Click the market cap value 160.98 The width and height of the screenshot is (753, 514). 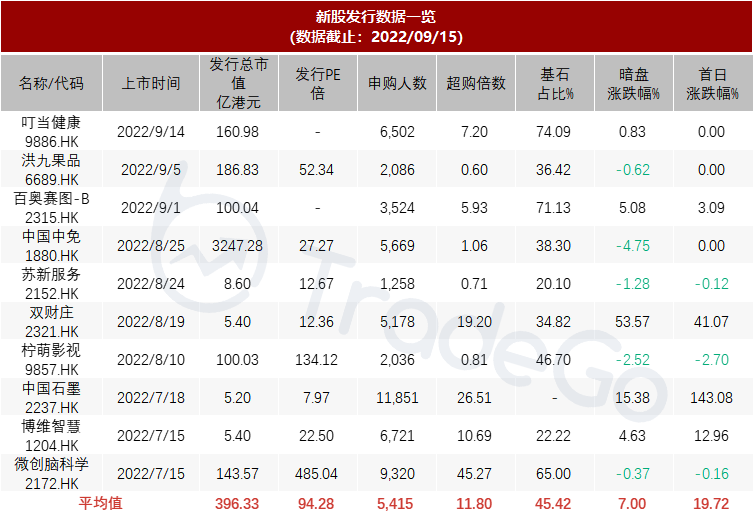237,132
